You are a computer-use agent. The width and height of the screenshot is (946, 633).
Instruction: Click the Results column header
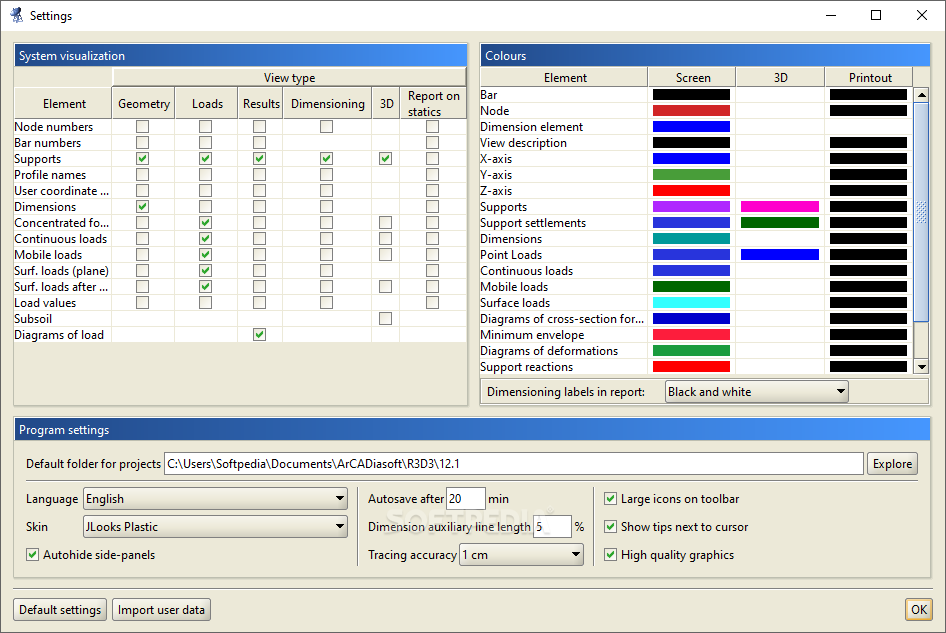coord(261,103)
